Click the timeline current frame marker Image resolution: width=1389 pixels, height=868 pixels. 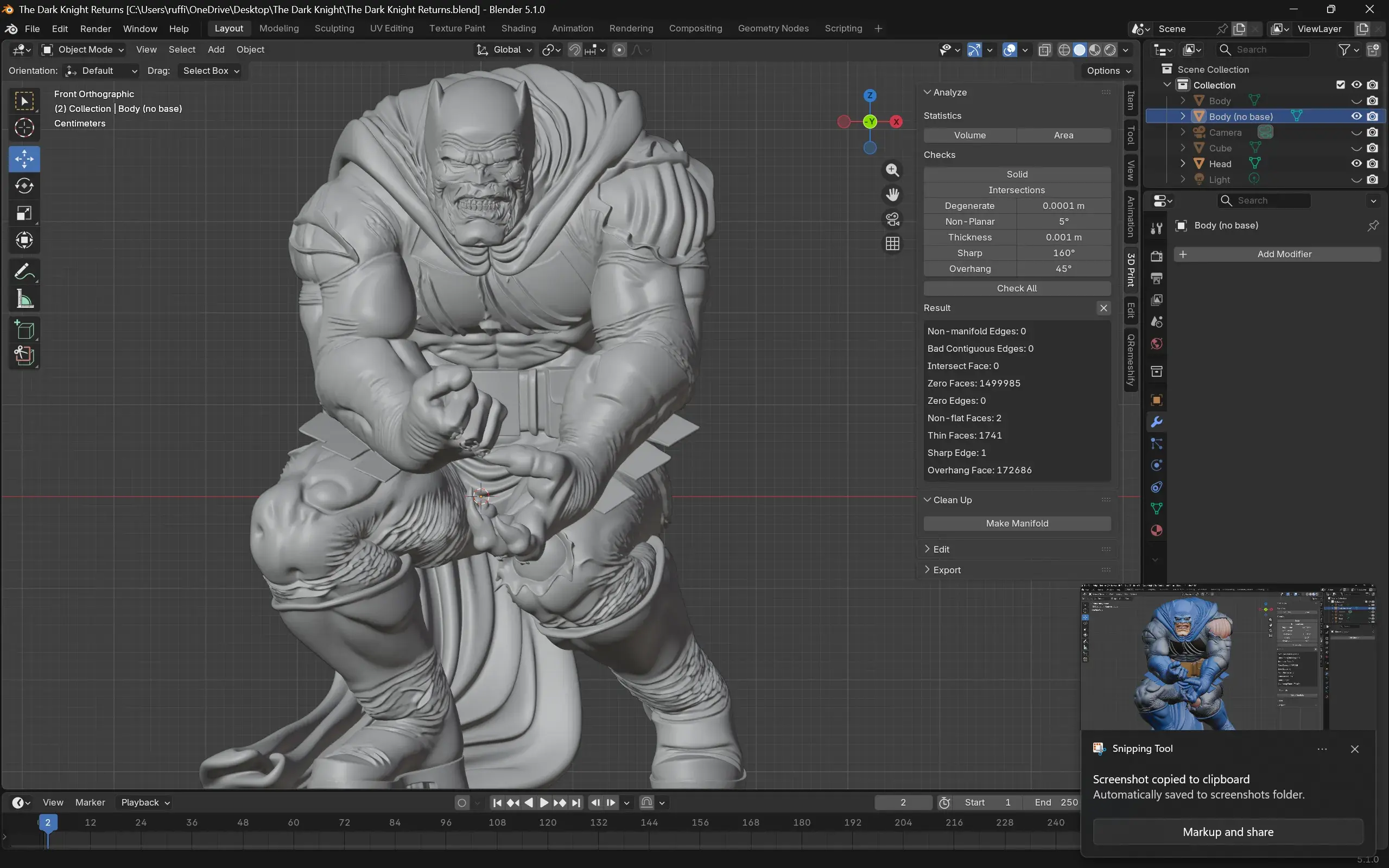coord(48,822)
